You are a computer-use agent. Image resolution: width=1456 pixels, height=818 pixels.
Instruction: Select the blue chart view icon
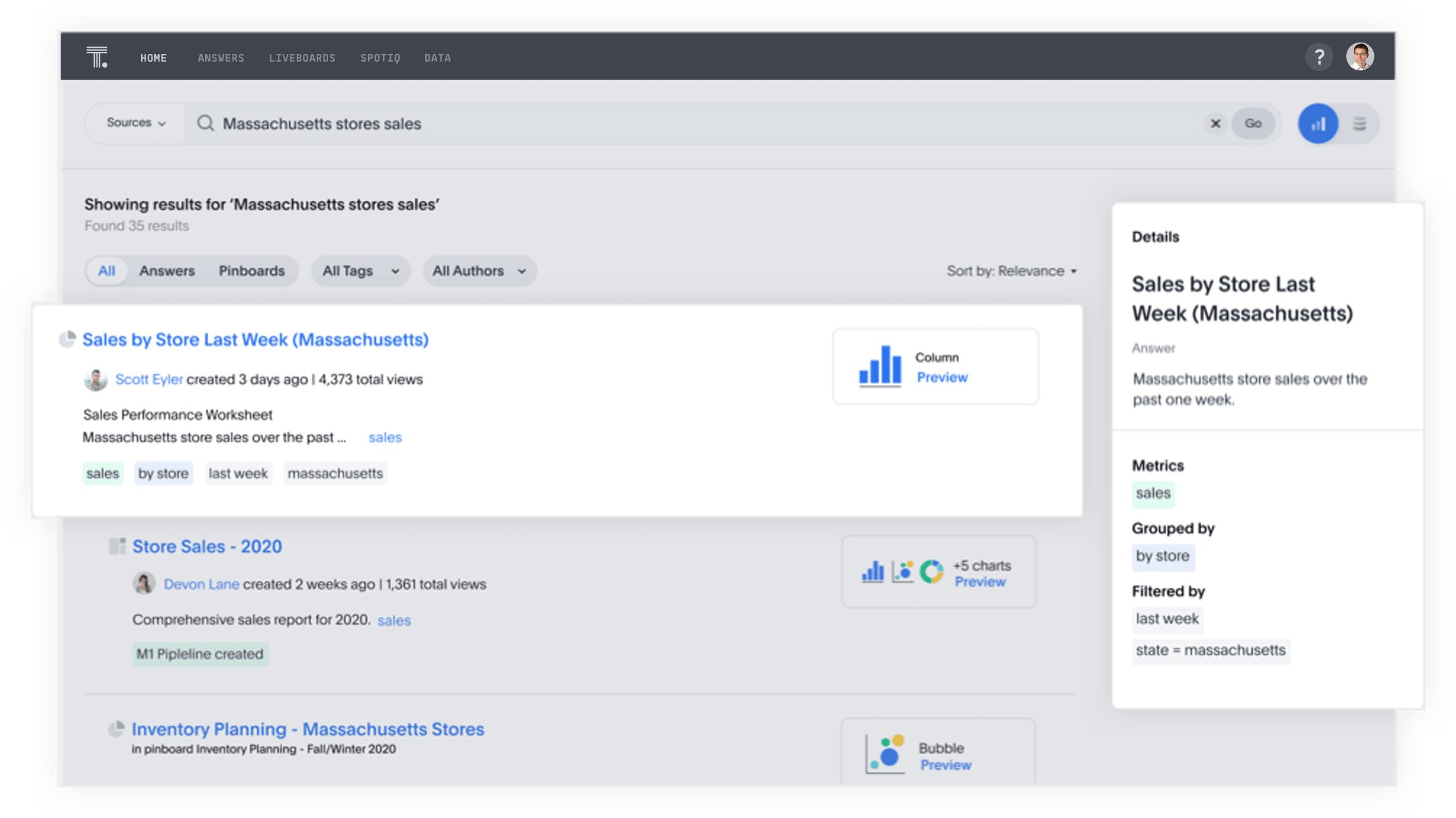click(x=1318, y=124)
